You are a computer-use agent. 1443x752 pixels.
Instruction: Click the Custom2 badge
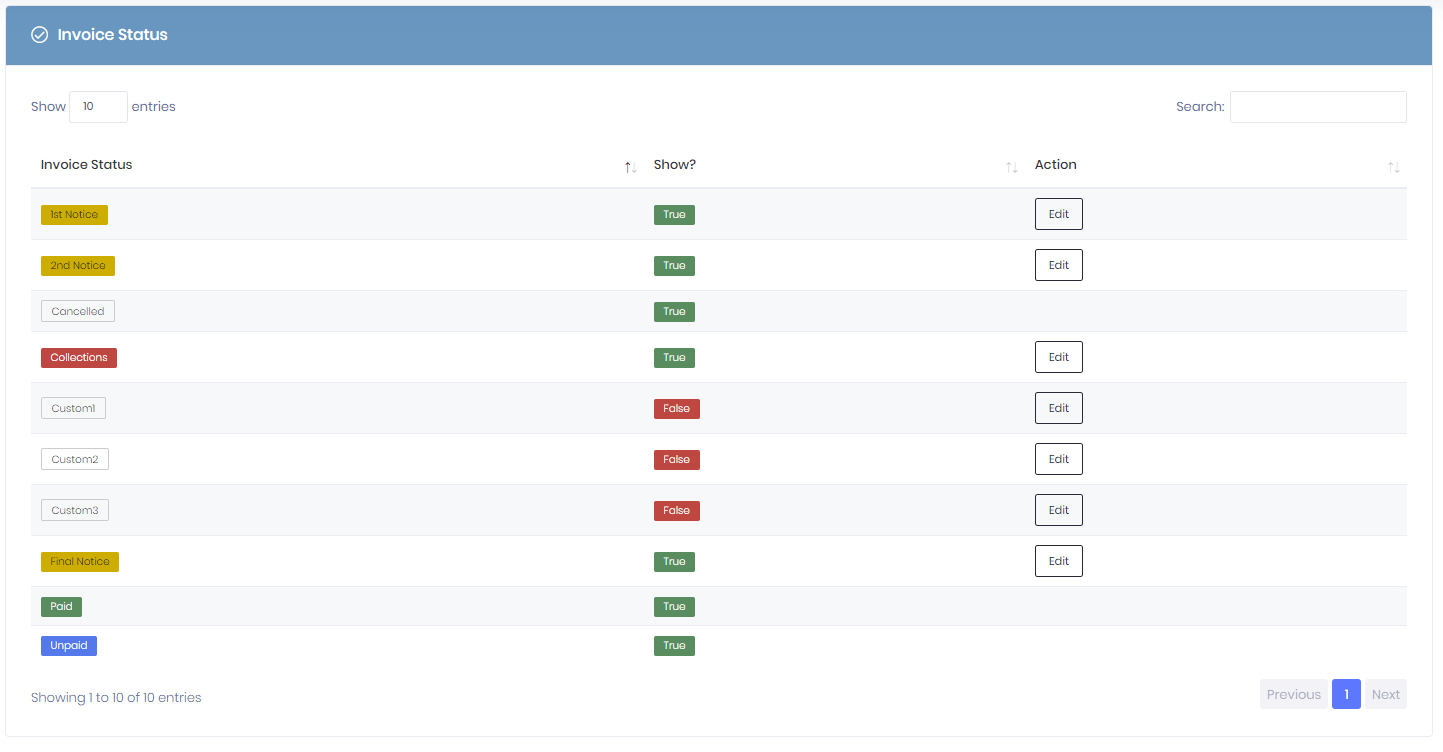(75, 460)
